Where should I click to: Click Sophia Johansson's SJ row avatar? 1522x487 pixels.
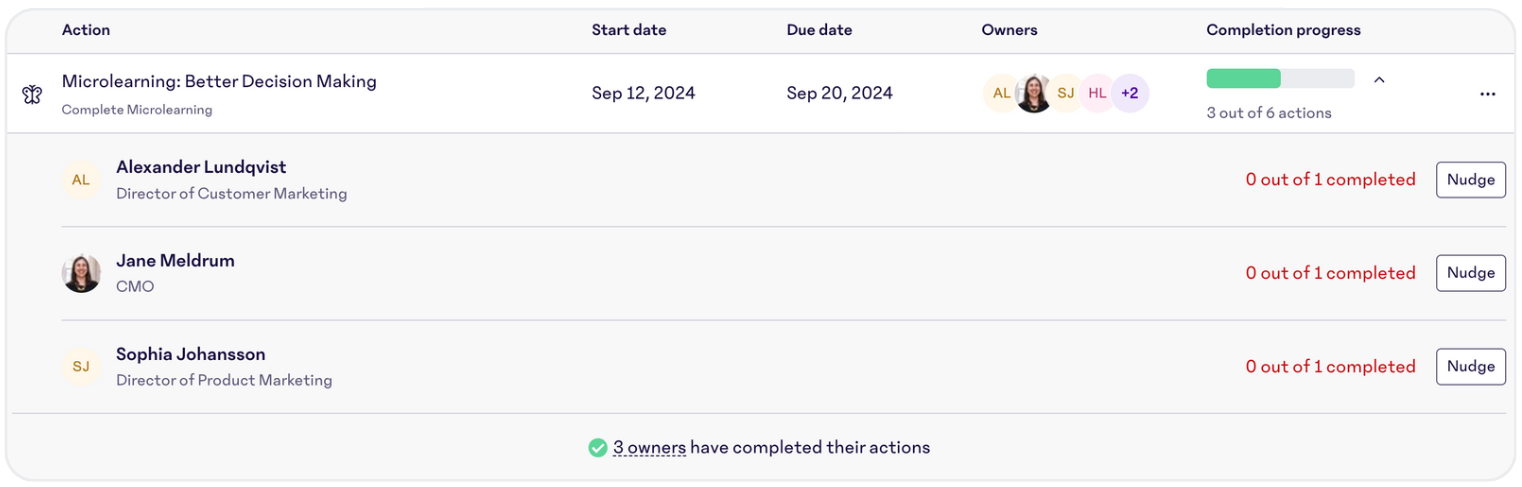tap(81, 367)
